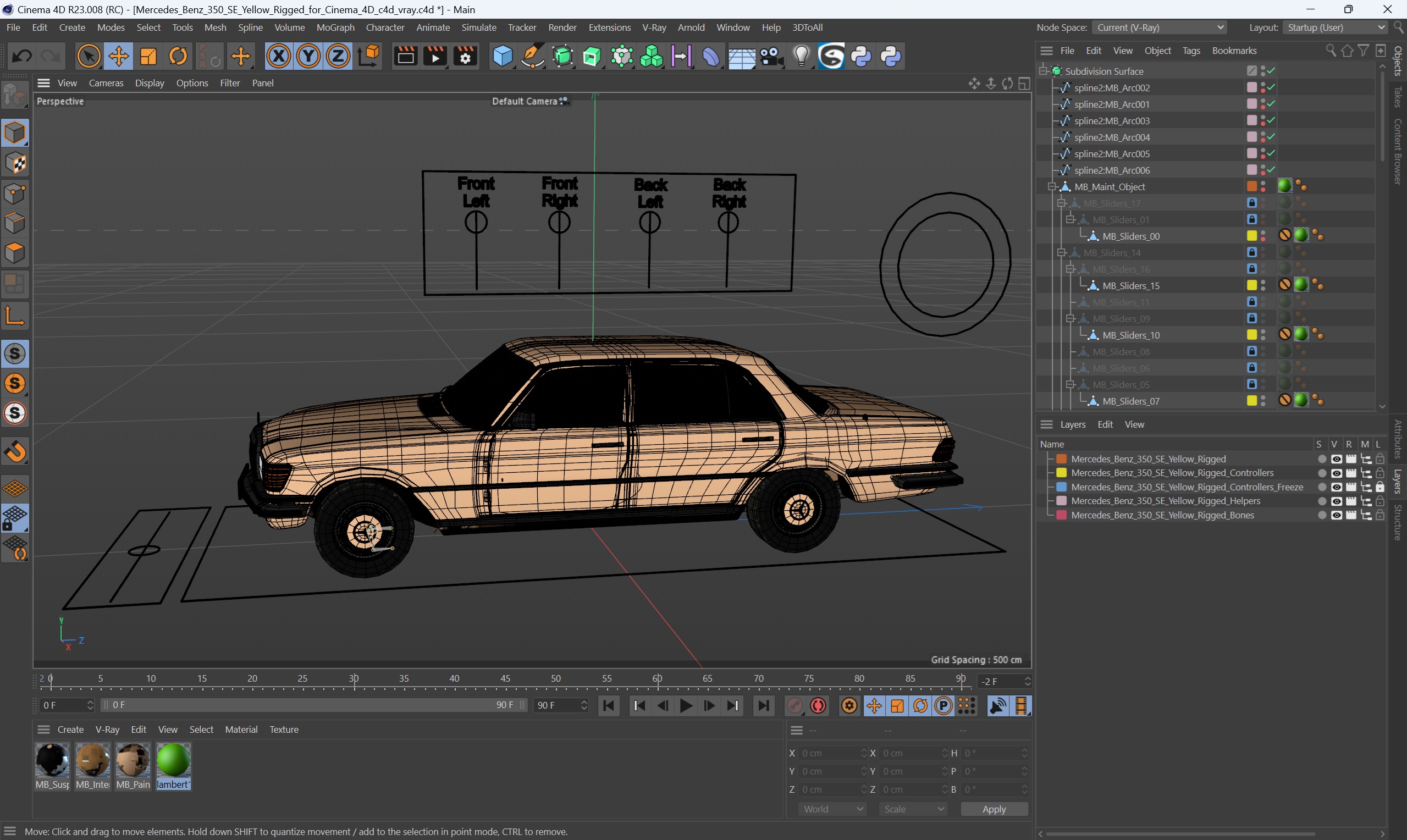Collapse MB_Sliders_17 tree node
Screen dimensions: 1407x840
coord(1061,203)
